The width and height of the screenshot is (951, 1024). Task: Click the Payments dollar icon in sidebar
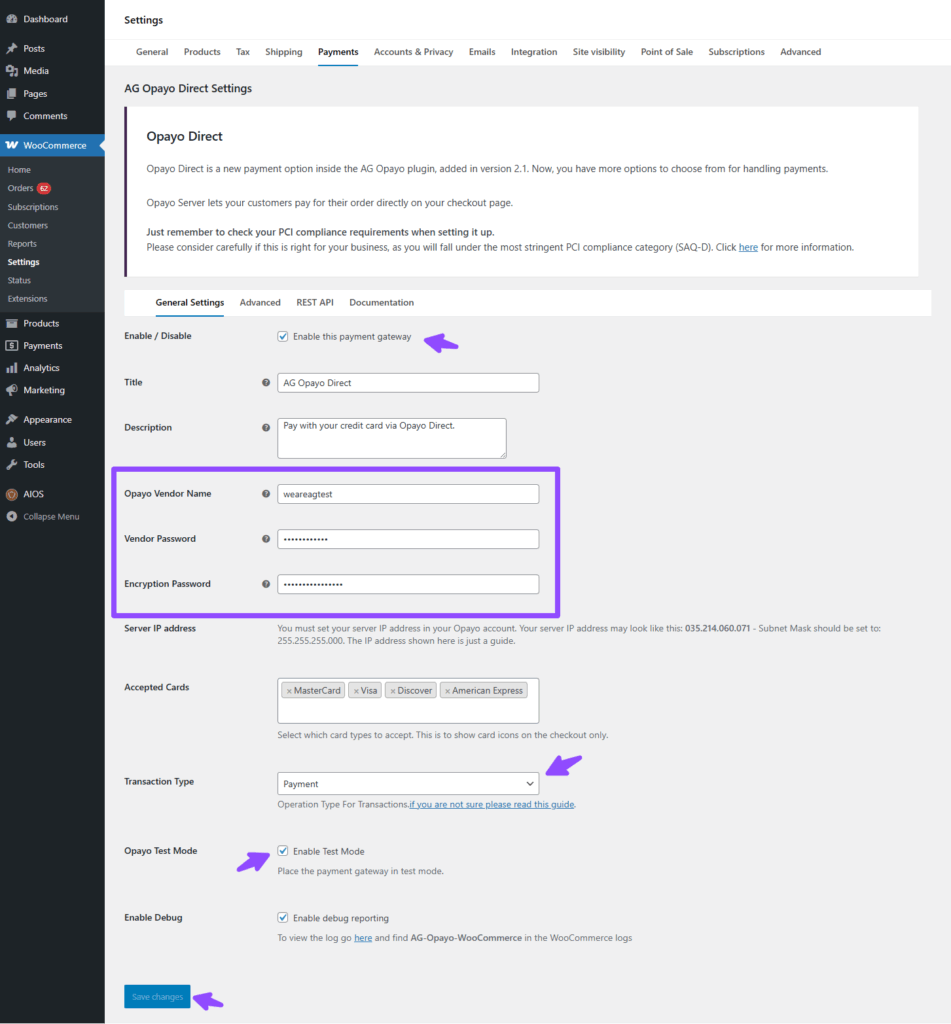pos(12,345)
